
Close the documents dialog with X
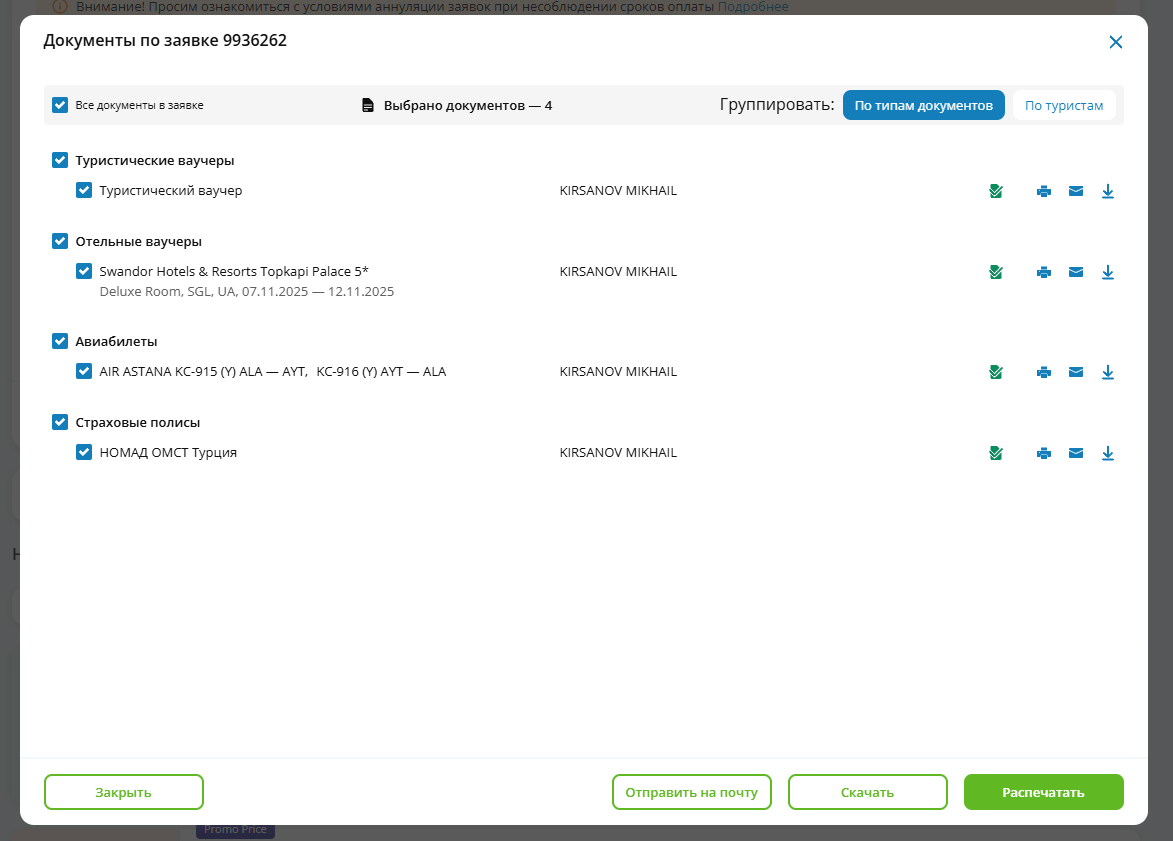1116,42
